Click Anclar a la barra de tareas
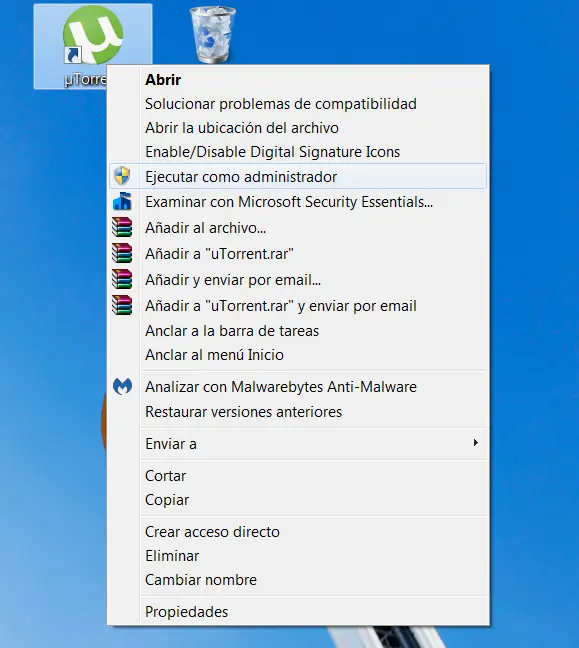579x648 pixels. coord(298,331)
